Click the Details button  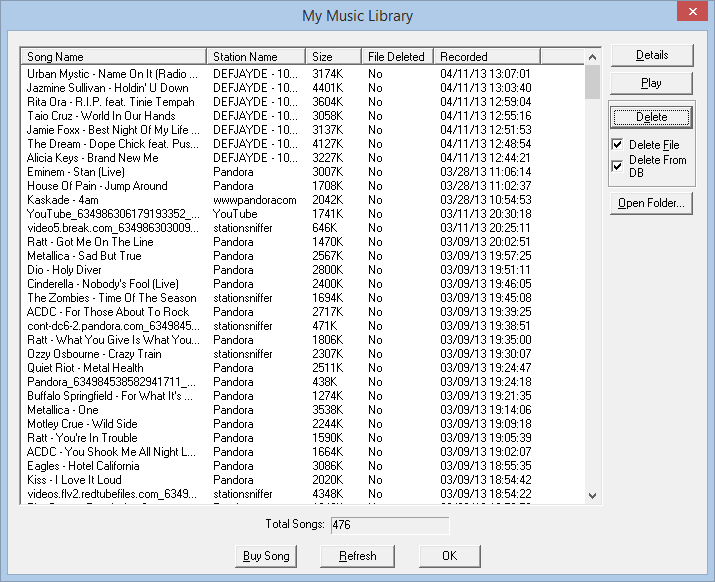(x=652, y=55)
